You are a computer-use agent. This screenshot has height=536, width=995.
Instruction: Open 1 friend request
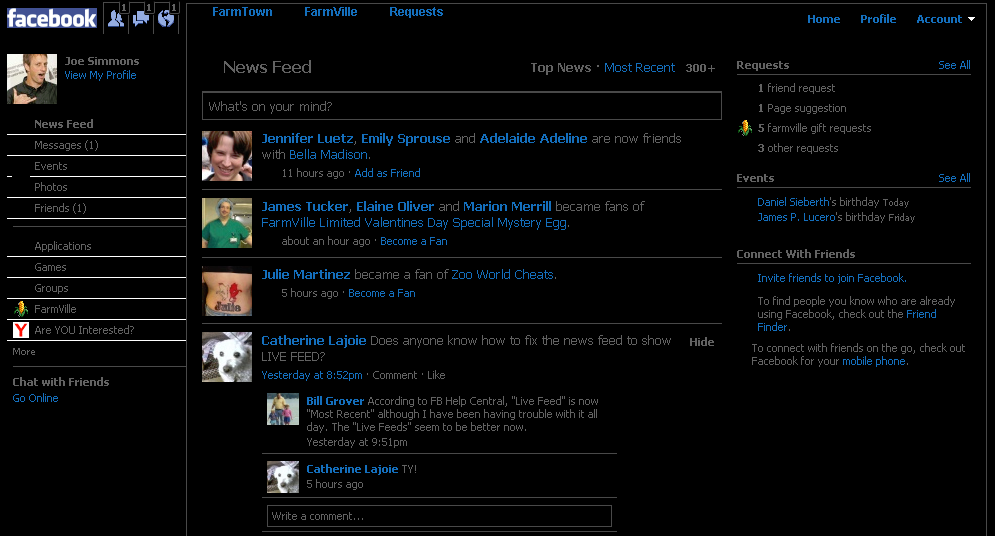click(796, 88)
